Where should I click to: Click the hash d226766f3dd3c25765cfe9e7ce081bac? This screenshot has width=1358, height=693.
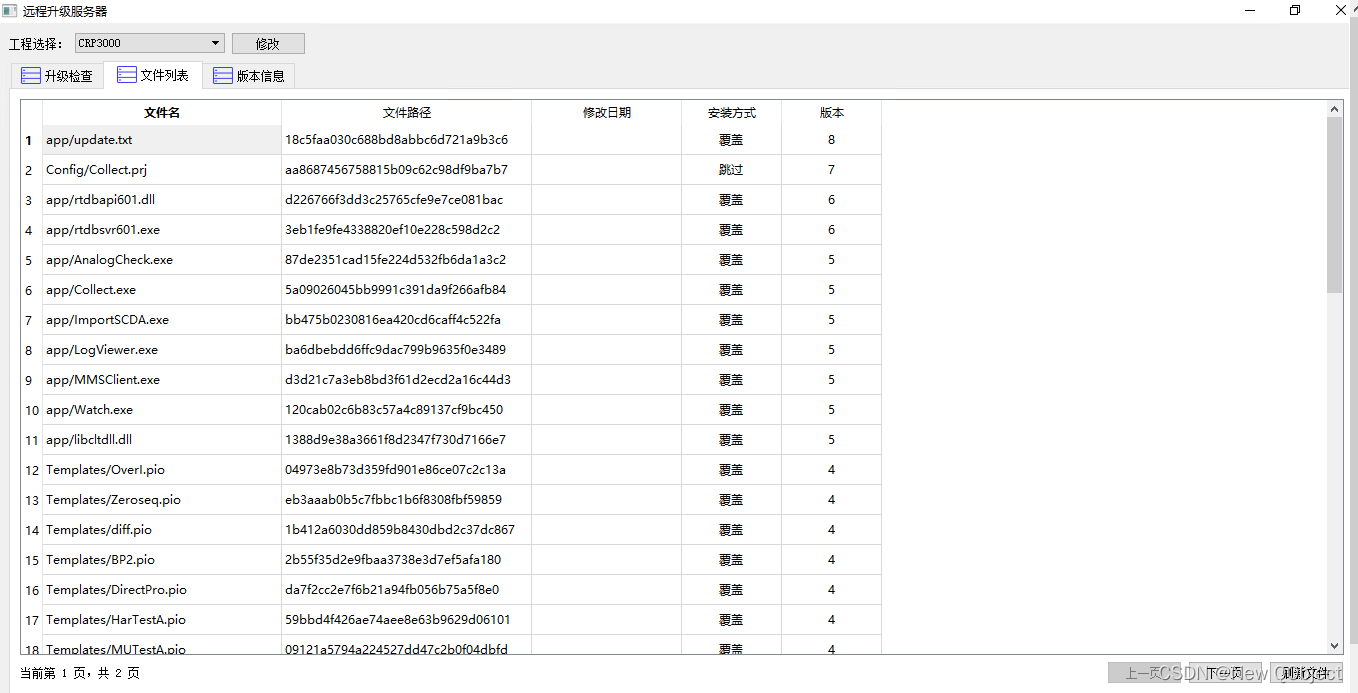tap(394, 200)
